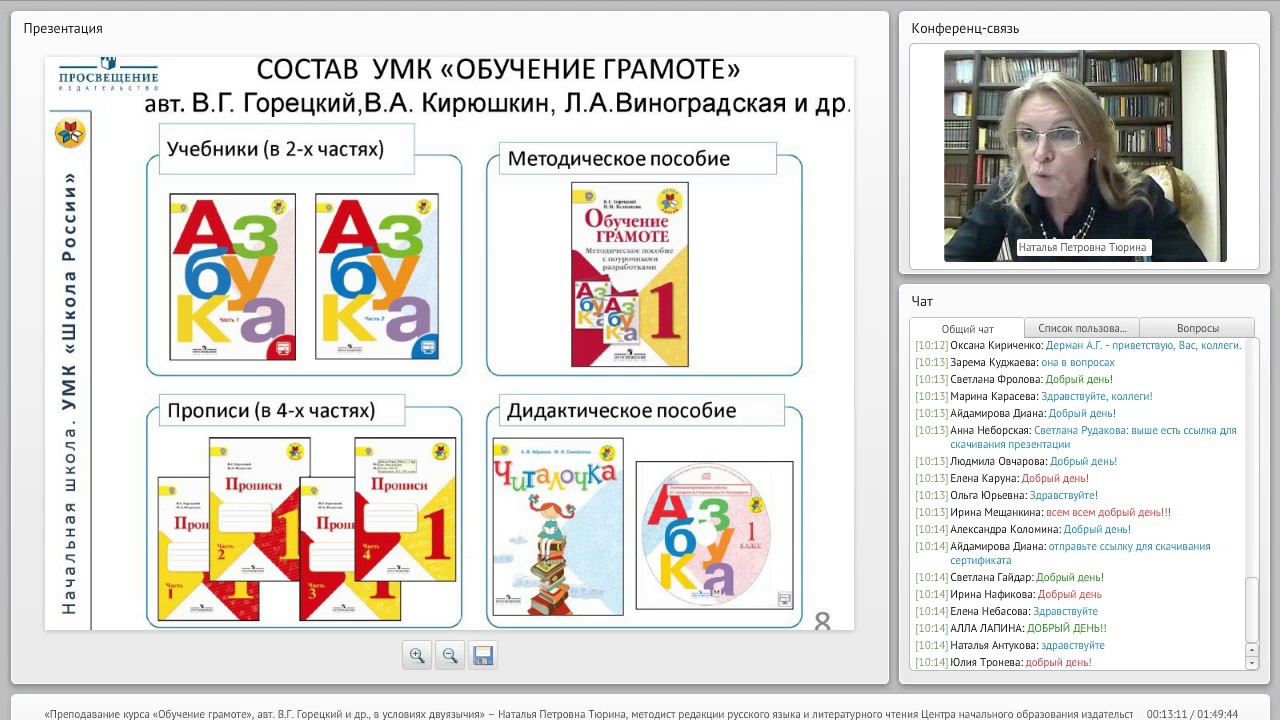This screenshot has width=1280, height=720.
Task: Click АЛЛА ЛАПИНА's chat message
Action: [1010, 628]
